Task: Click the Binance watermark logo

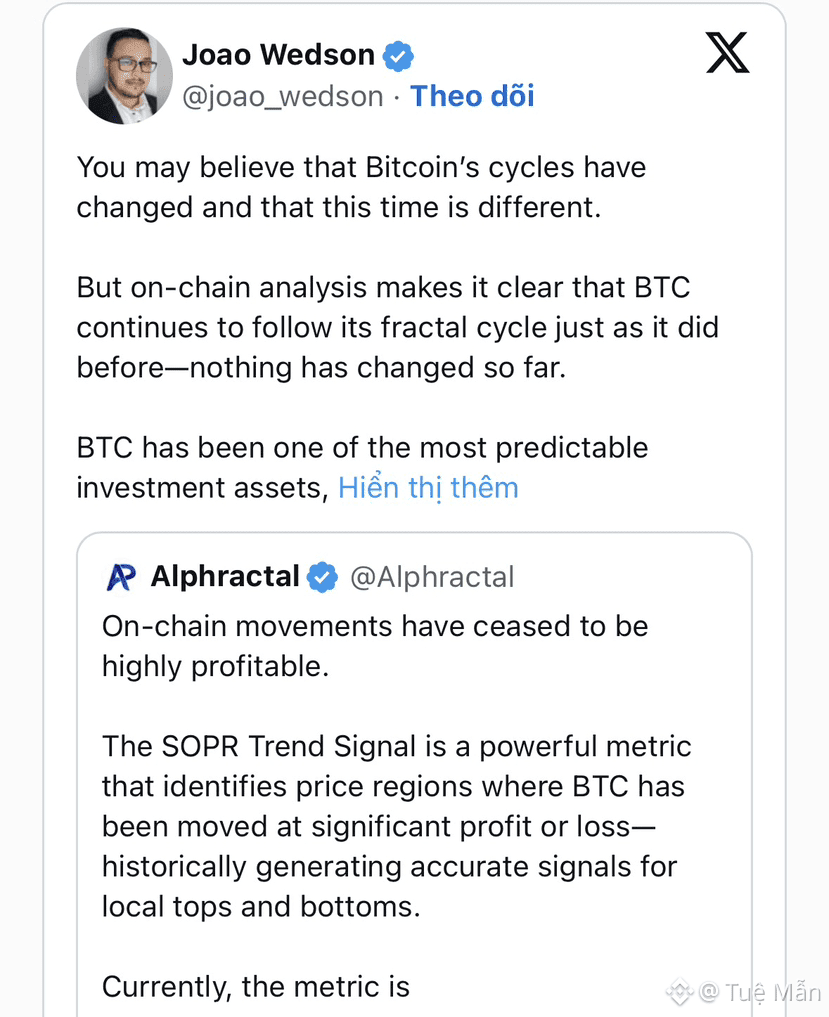Action: click(680, 992)
